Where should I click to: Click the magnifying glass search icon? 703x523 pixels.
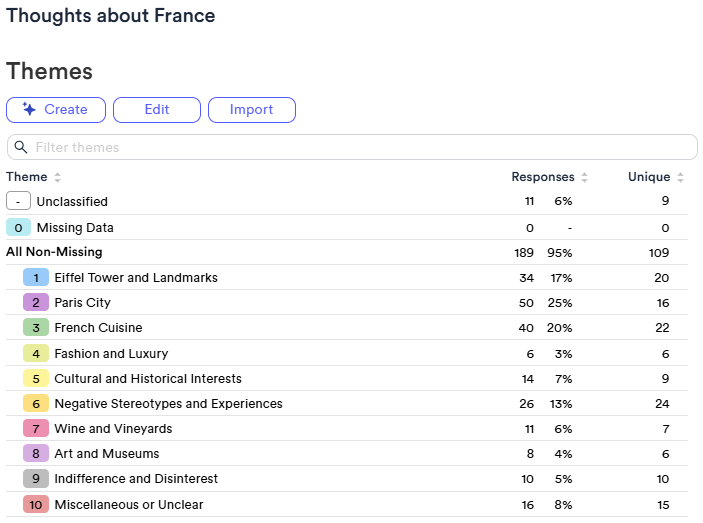pyautogui.click(x=21, y=147)
